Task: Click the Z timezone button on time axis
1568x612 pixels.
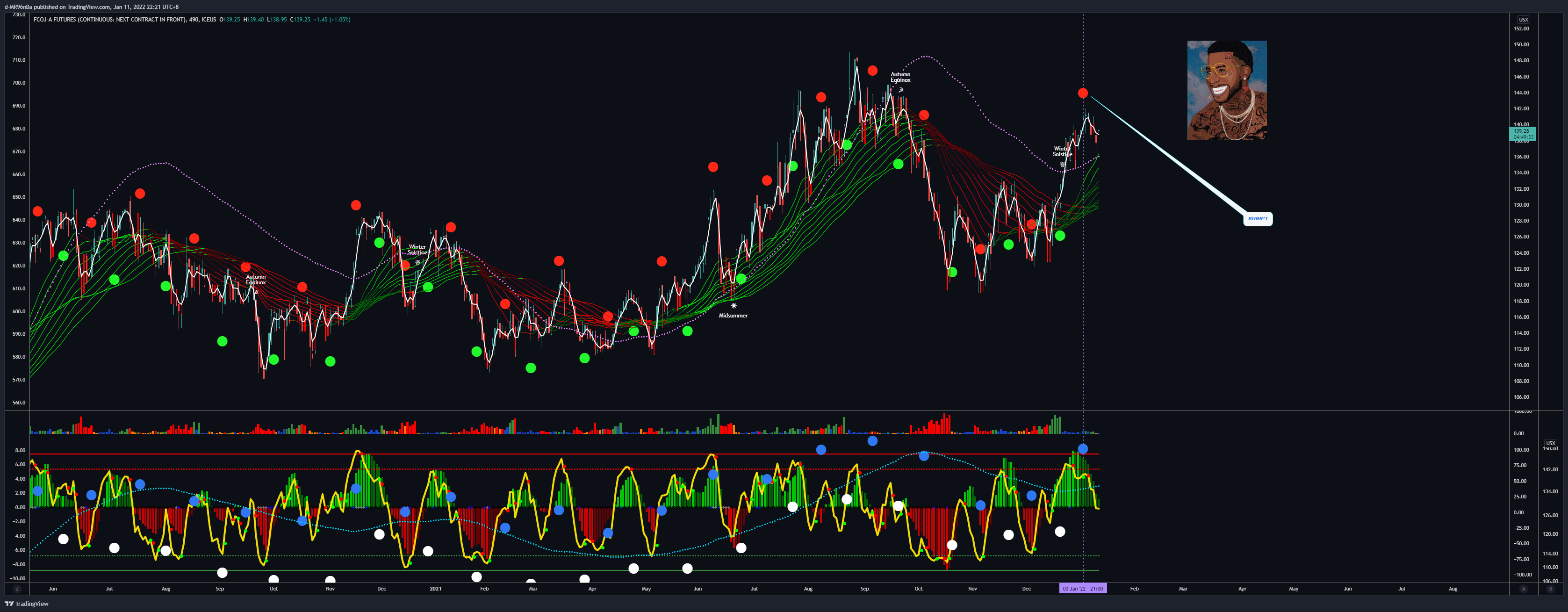Action: click(17, 589)
